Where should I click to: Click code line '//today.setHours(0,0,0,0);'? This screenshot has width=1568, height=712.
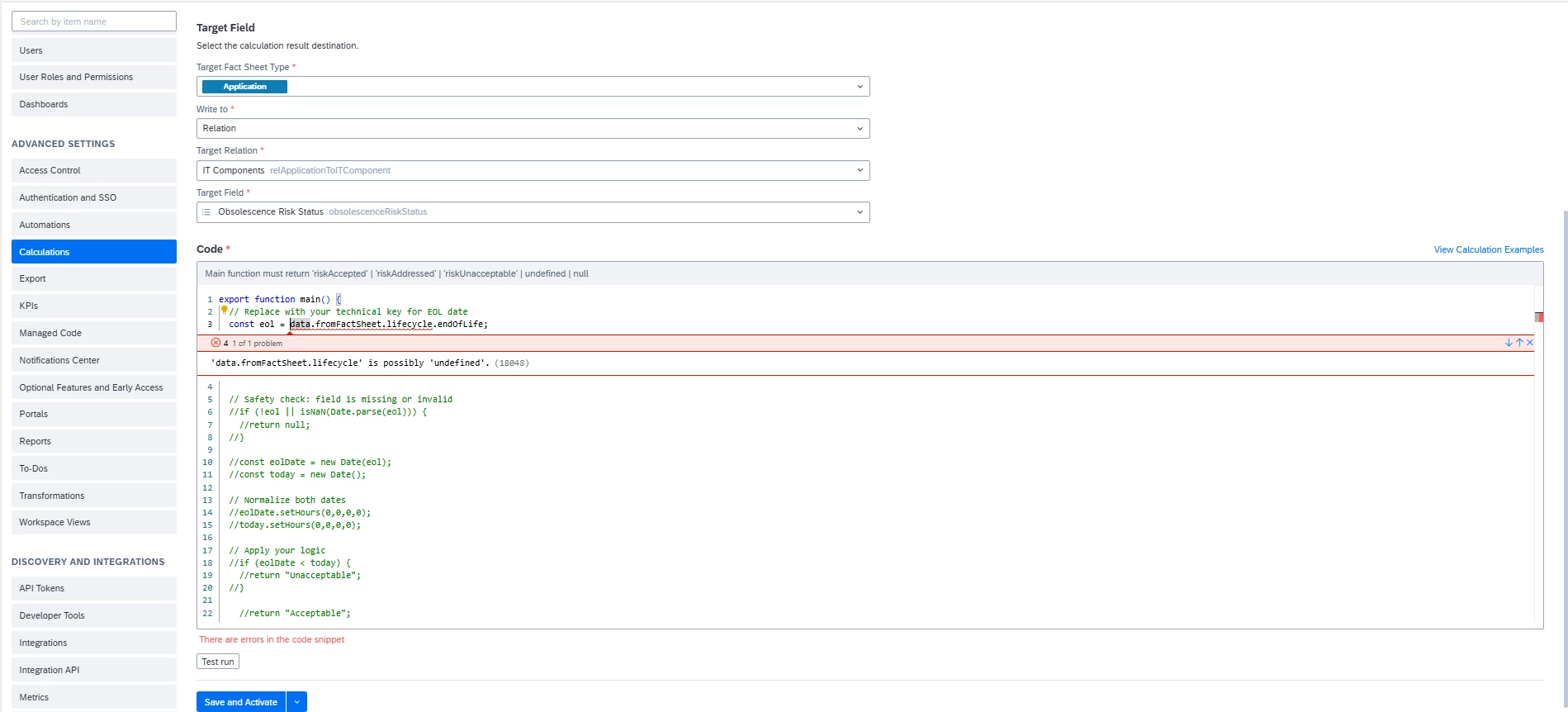tap(295, 525)
